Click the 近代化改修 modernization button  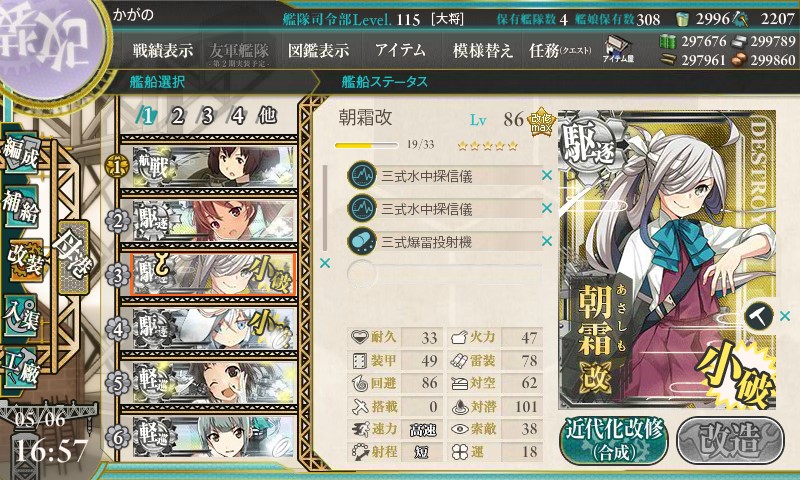click(x=614, y=441)
